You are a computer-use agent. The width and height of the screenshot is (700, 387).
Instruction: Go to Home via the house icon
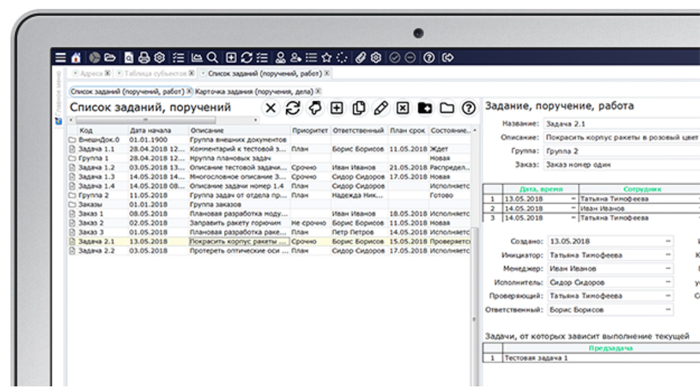76,58
